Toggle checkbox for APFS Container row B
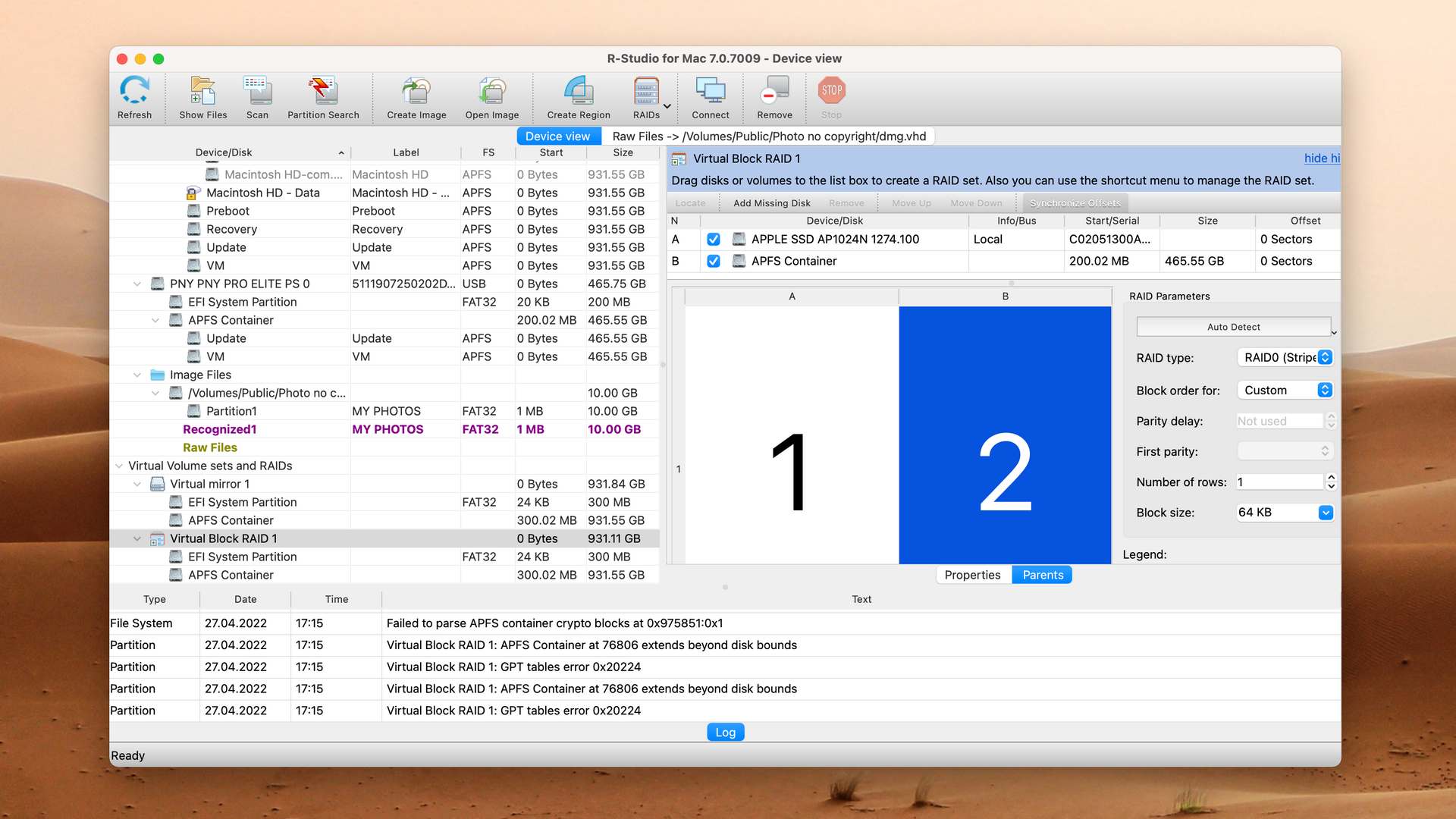 [x=713, y=260]
